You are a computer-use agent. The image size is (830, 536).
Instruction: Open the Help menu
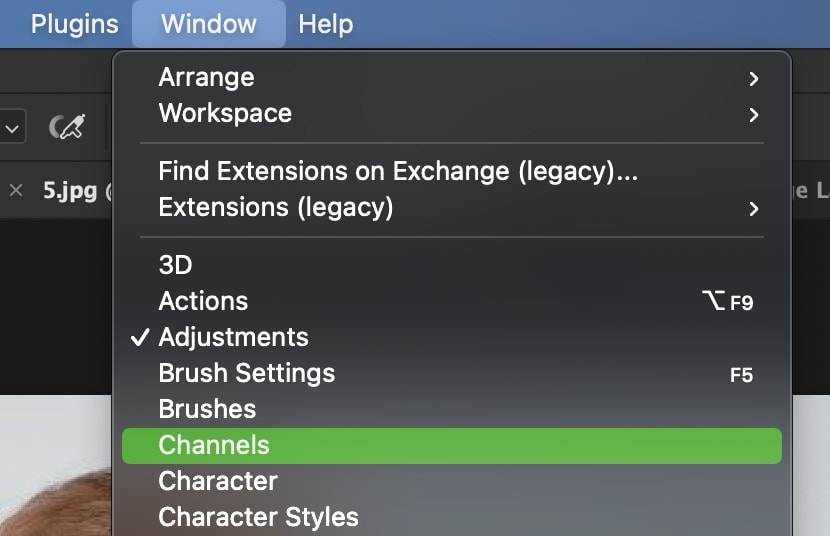(326, 24)
